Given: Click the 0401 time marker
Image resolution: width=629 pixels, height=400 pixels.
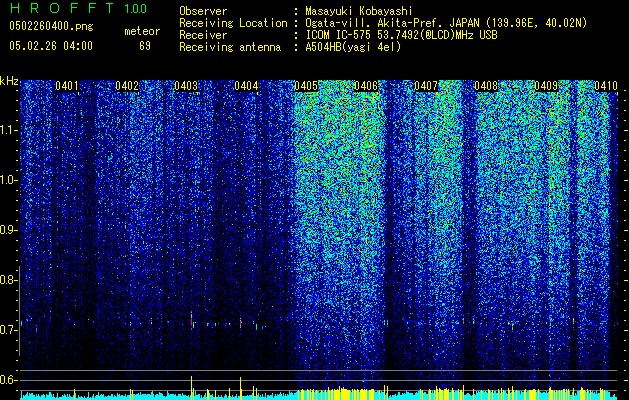Looking at the screenshot, I should pyautogui.click(x=67, y=86).
